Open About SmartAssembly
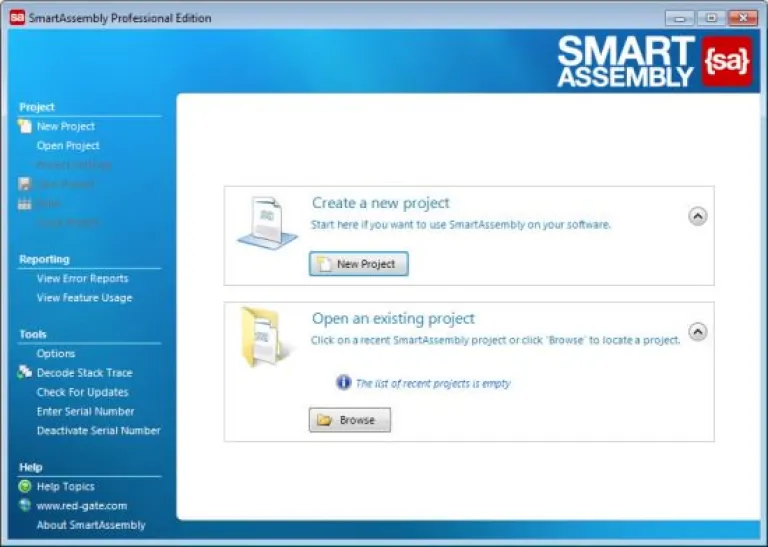 point(91,524)
